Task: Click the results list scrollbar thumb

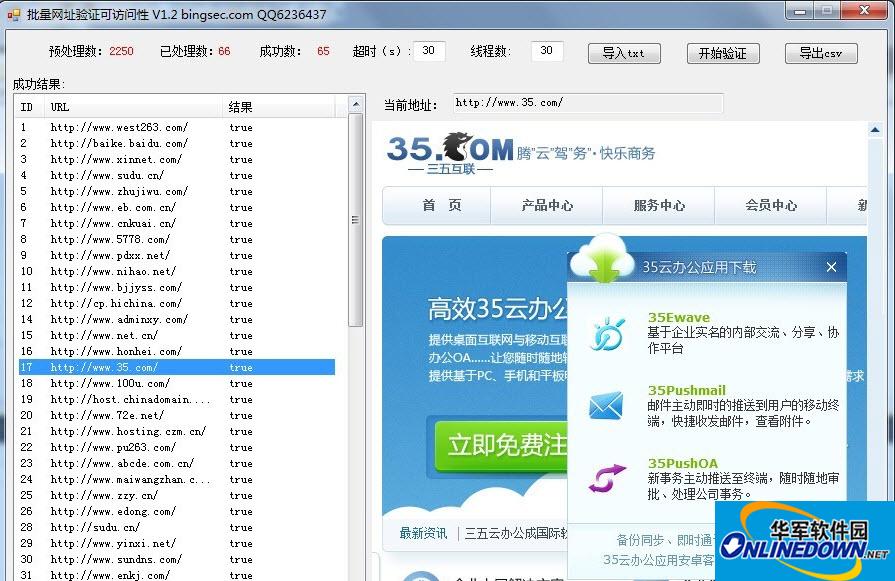Action: pos(356,220)
